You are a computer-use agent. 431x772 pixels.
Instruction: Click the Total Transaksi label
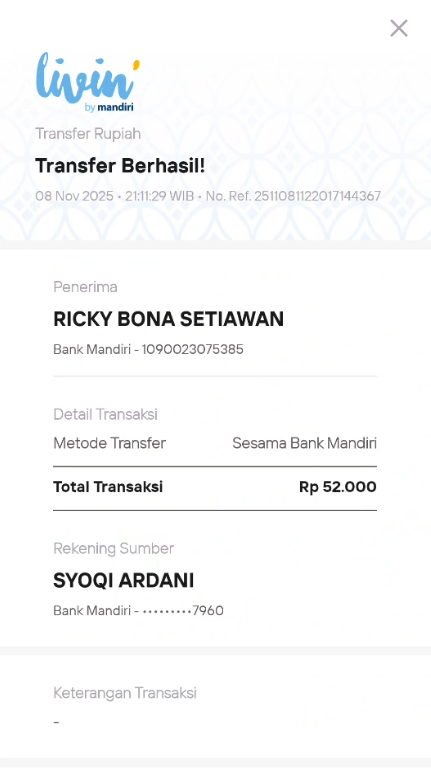[x=108, y=487]
